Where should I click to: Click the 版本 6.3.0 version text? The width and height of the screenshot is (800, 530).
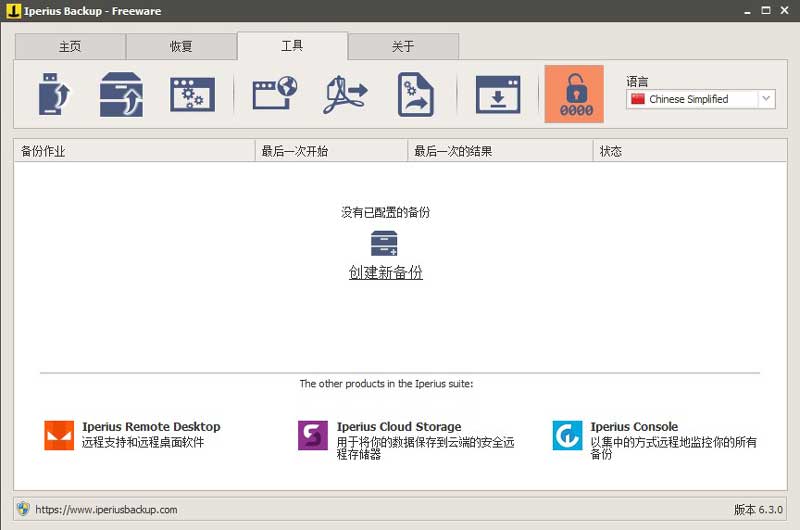[x=758, y=509]
